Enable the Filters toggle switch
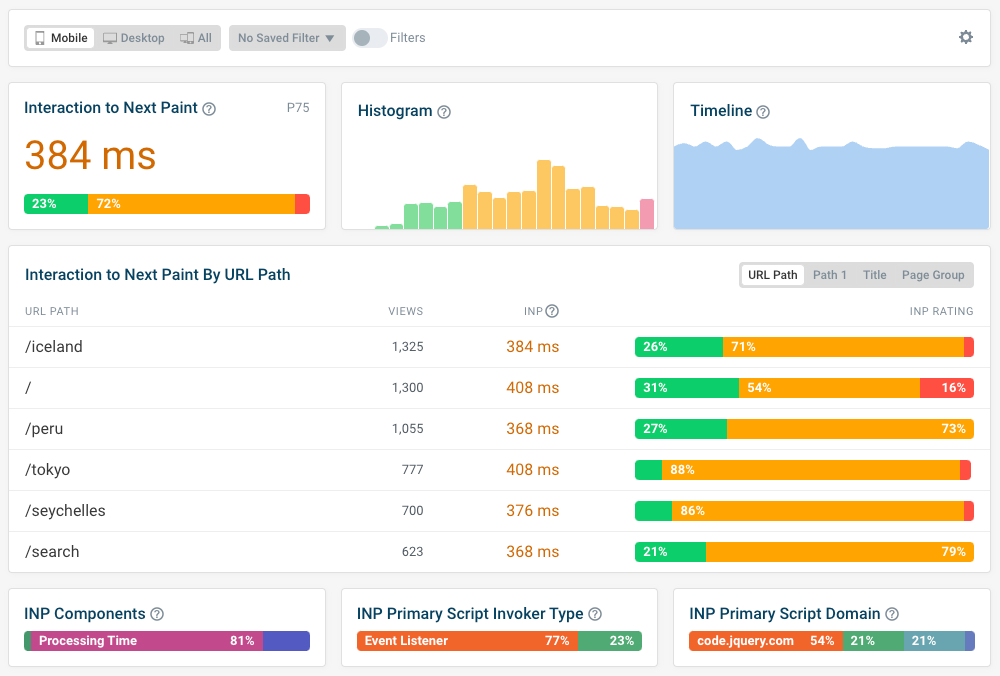The width and height of the screenshot is (1000, 676). tap(370, 37)
